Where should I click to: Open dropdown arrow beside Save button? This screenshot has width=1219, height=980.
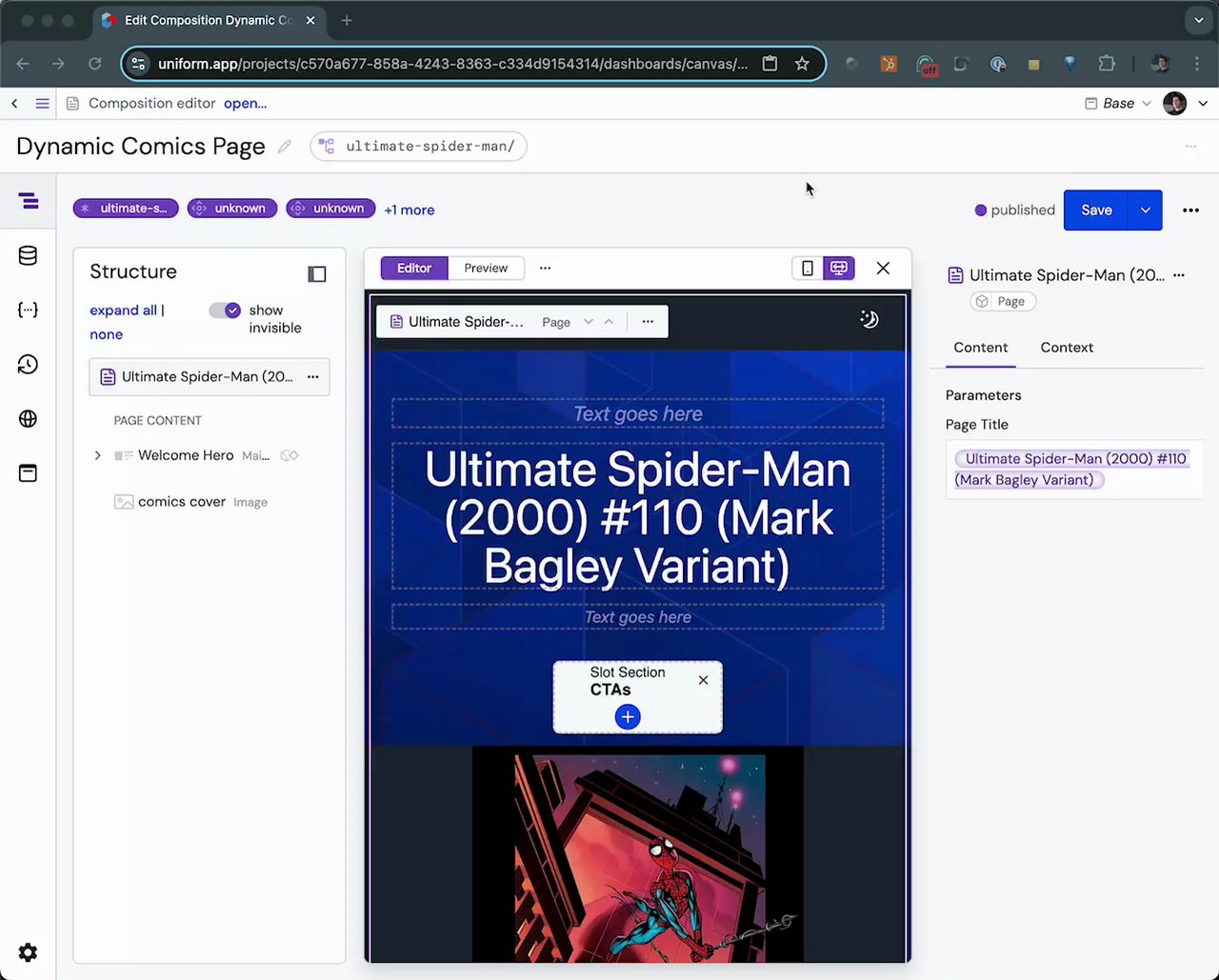[x=1145, y=210]
